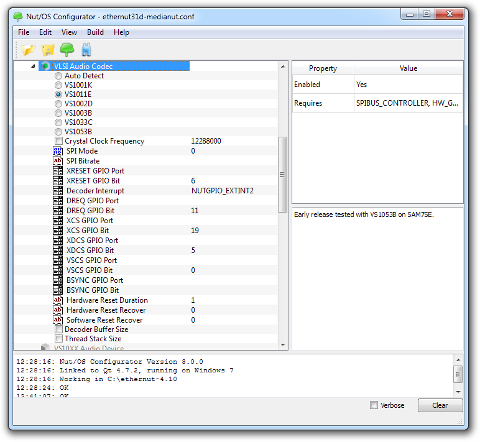Click the log panel scroll up arrow
The image size is (480, 442).
point(458,360)
